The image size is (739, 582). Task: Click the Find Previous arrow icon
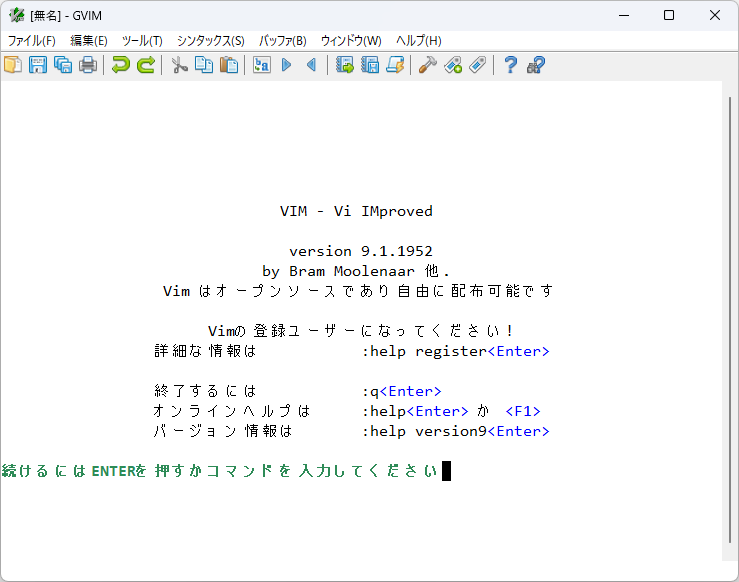click(312, 65)
